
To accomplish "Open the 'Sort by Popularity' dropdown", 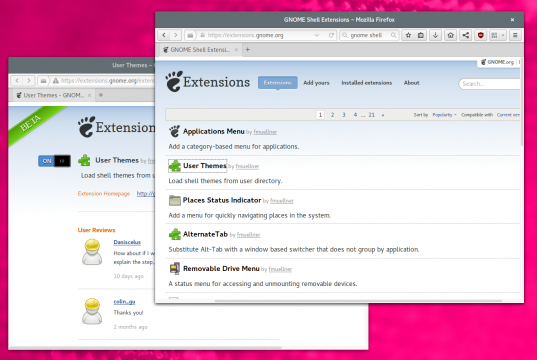I will pyautogui.click(x=444, y=115).
